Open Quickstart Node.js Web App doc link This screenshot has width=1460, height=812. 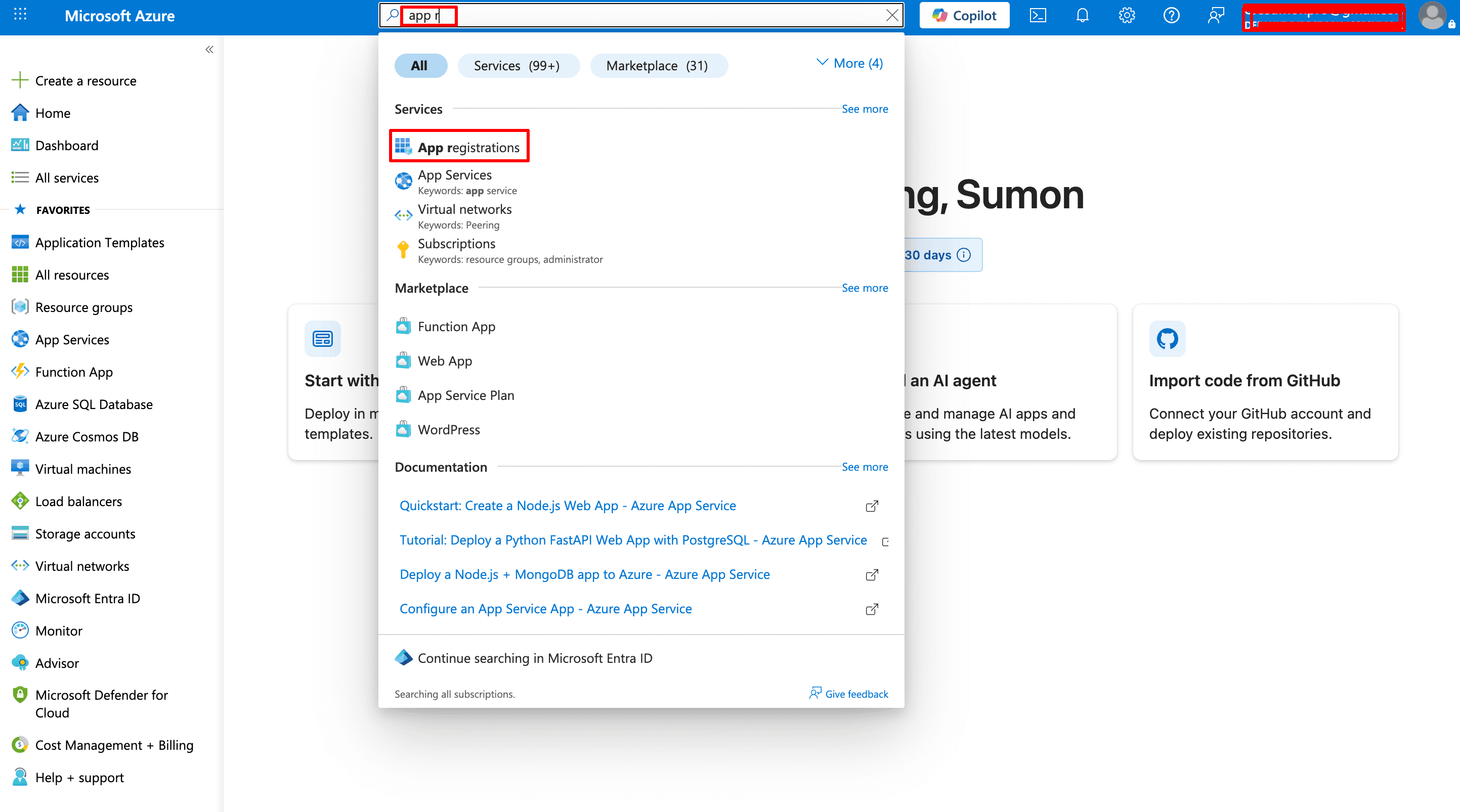[567, 505]
